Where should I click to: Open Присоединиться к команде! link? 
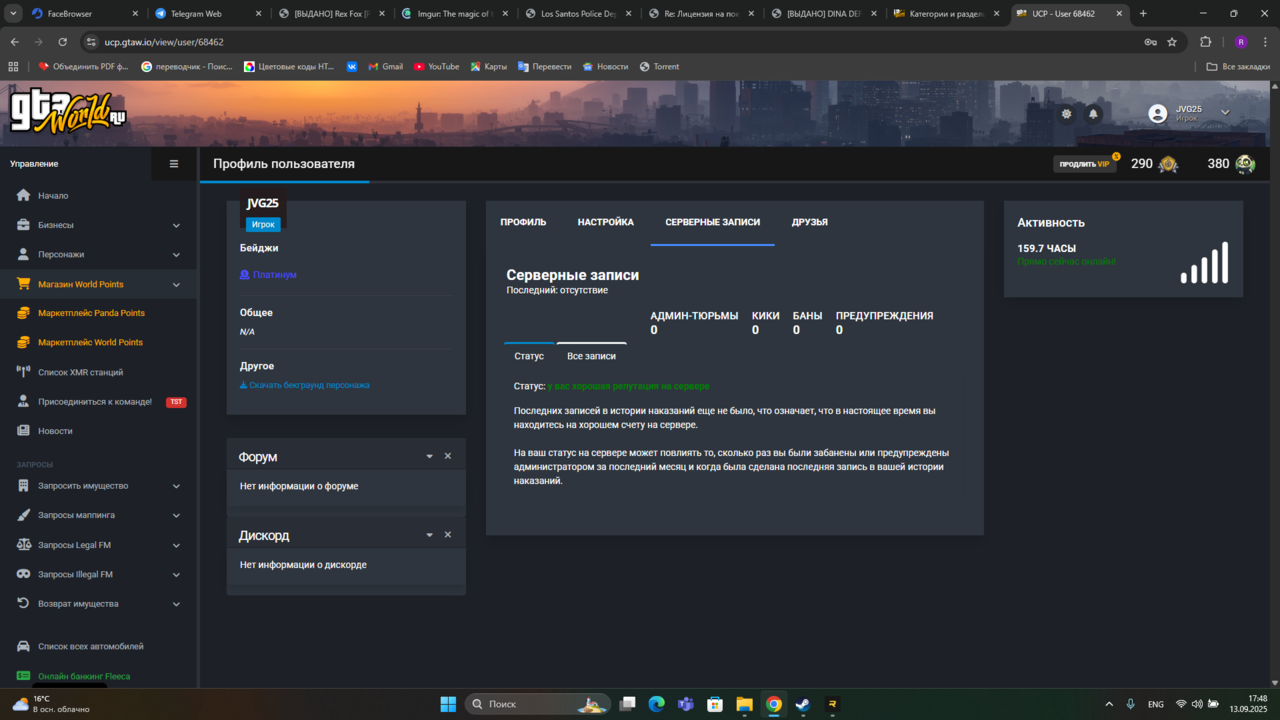pos(95,402)
